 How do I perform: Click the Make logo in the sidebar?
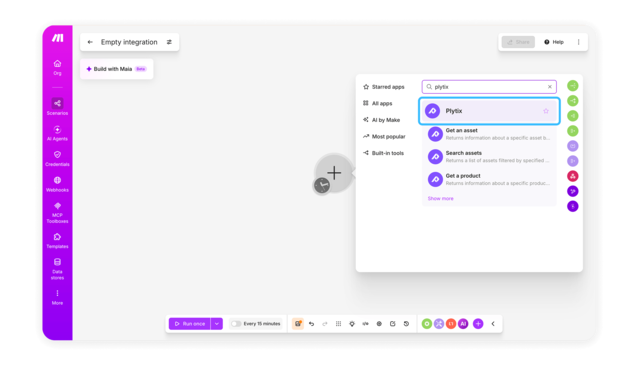pyautogui.click(x=57, y=38)
